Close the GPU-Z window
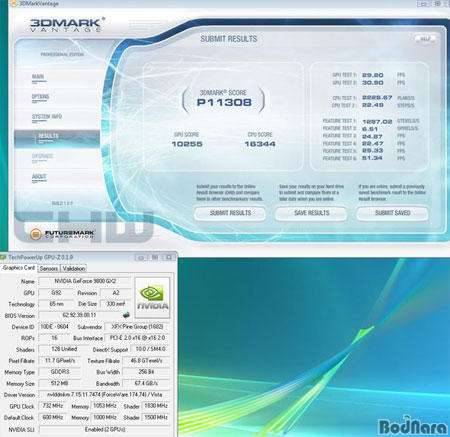This screenshot has width=450, height=437. click(169, 257)
